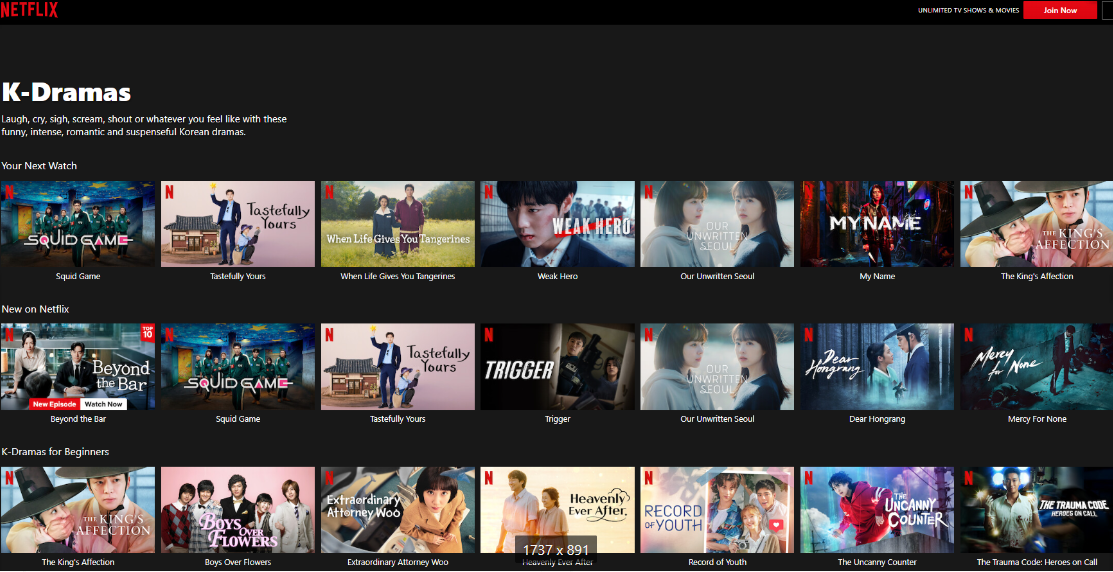Select the Weak Hero poster
The width and height of the screenshot is (1113, 572).
pos(557,224)
